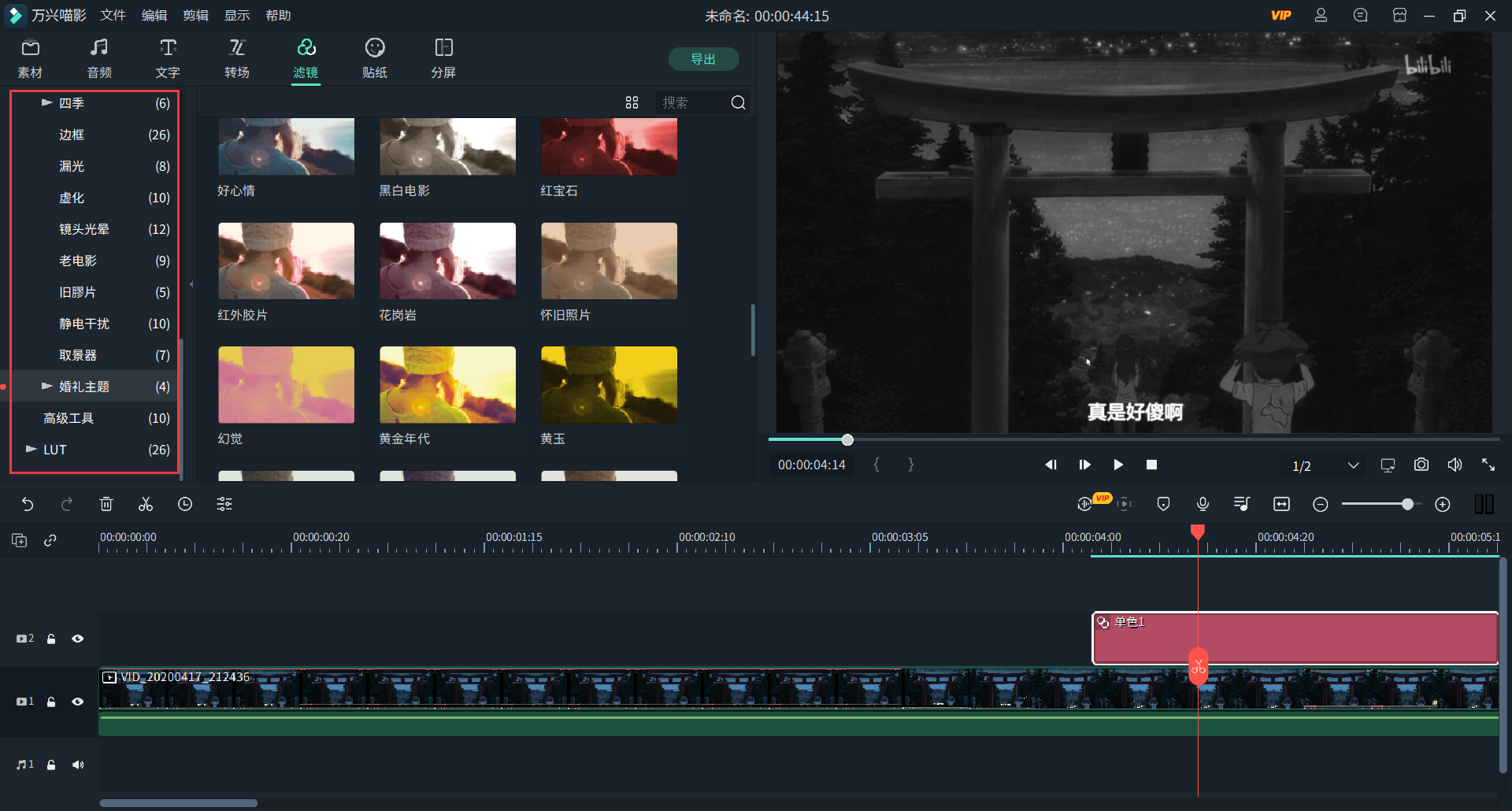Switch to the 转场 transitions tab
Image resolution: width=1512 pixels, height=811 pixels.
click(237, 59)
